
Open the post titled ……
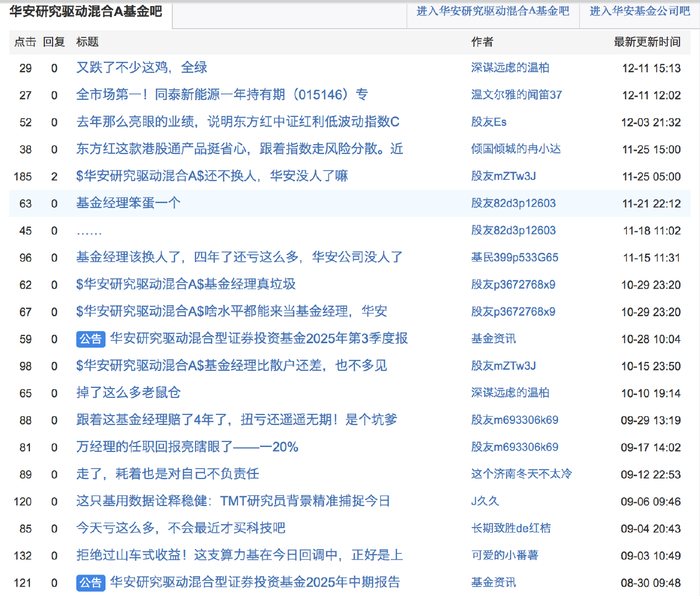tap(89, 231)
